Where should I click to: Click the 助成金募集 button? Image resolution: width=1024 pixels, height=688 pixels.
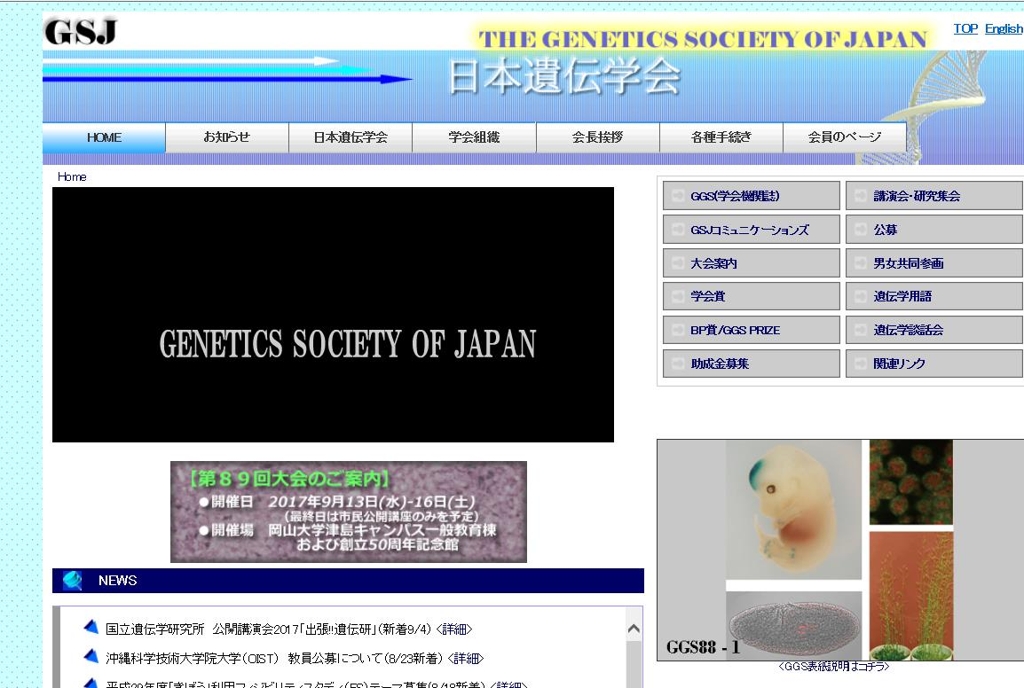click(x=751, y=364)
